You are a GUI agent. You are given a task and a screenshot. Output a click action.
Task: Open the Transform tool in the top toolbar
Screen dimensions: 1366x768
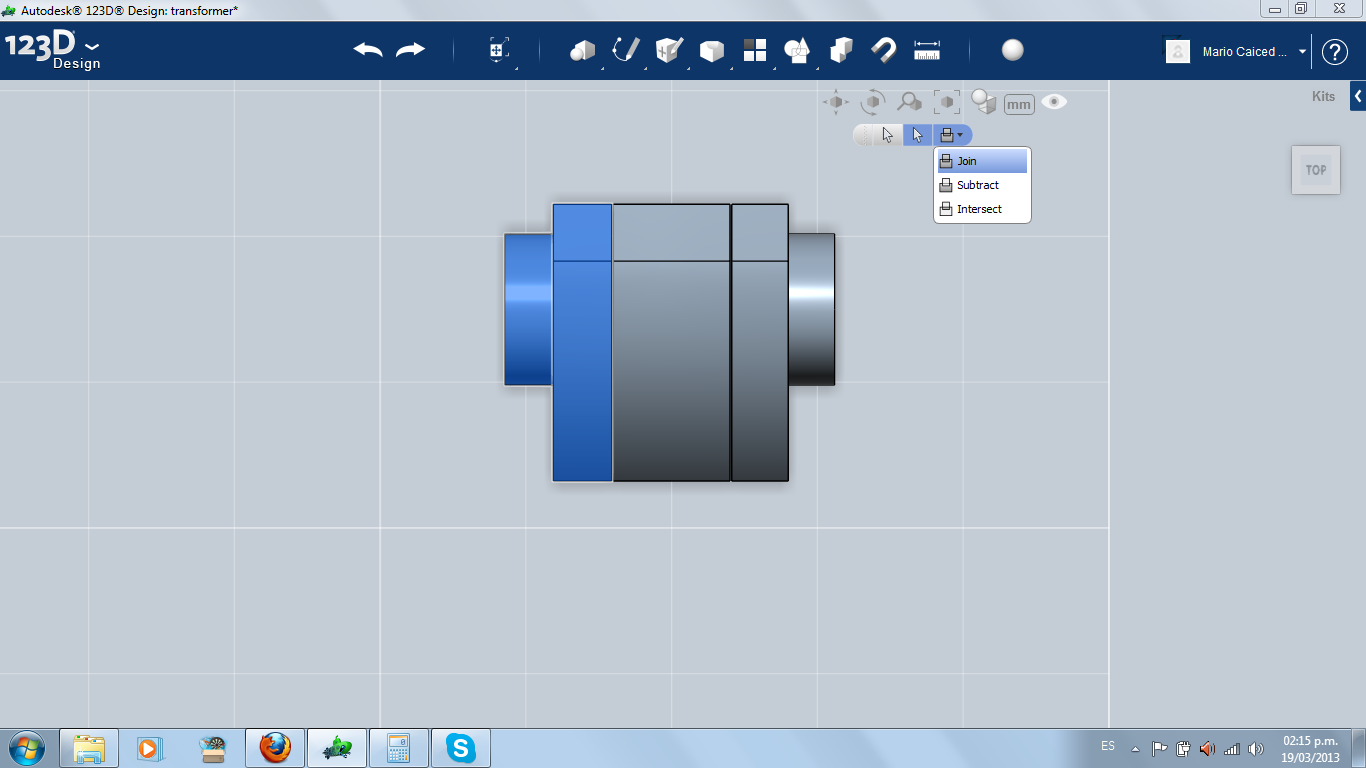[x=499, y=50]
